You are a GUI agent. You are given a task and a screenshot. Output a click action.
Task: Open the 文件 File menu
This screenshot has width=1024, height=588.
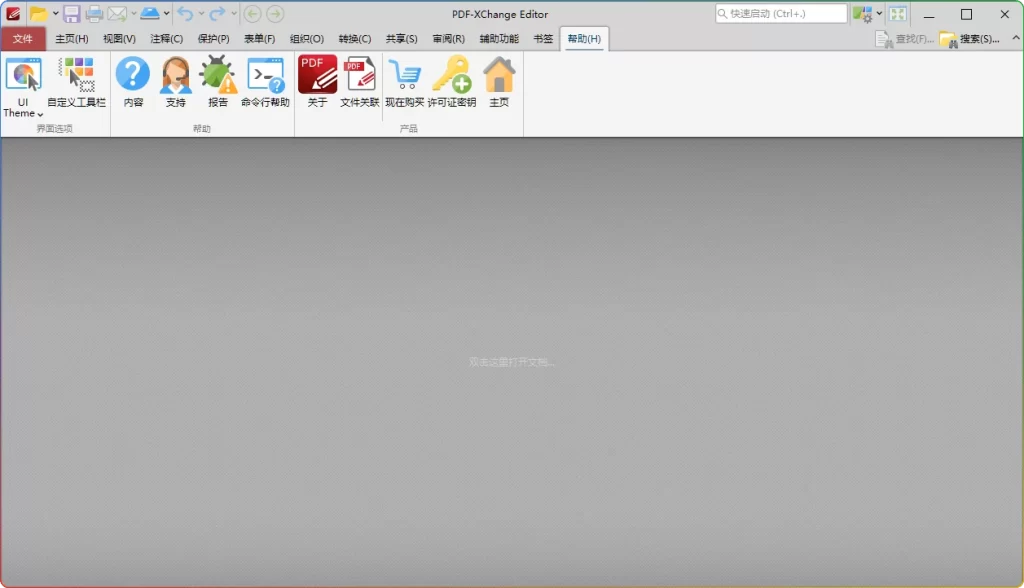pyautogui.click(x=24, y=38)
